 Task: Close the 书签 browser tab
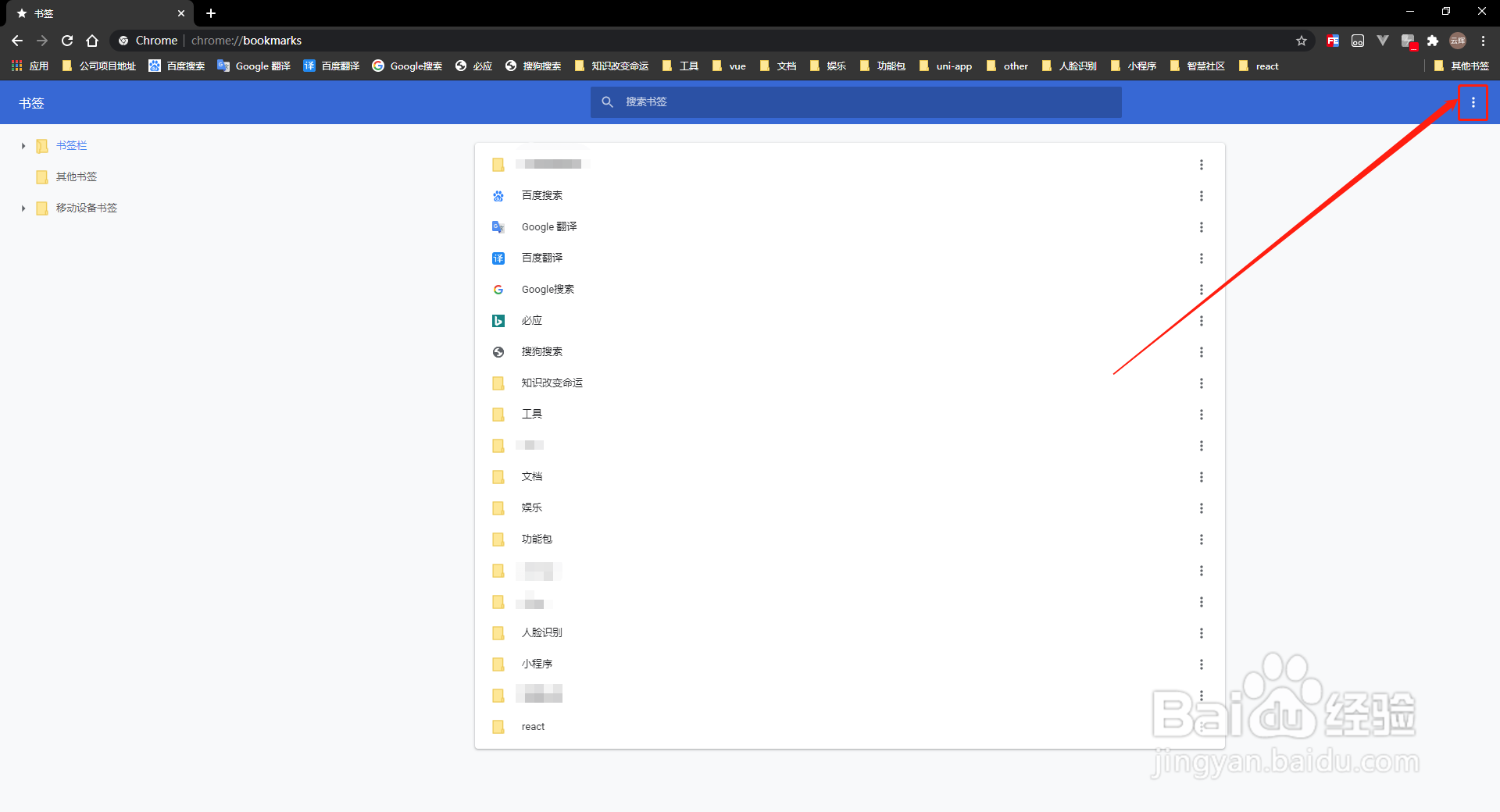click(181, 13)
